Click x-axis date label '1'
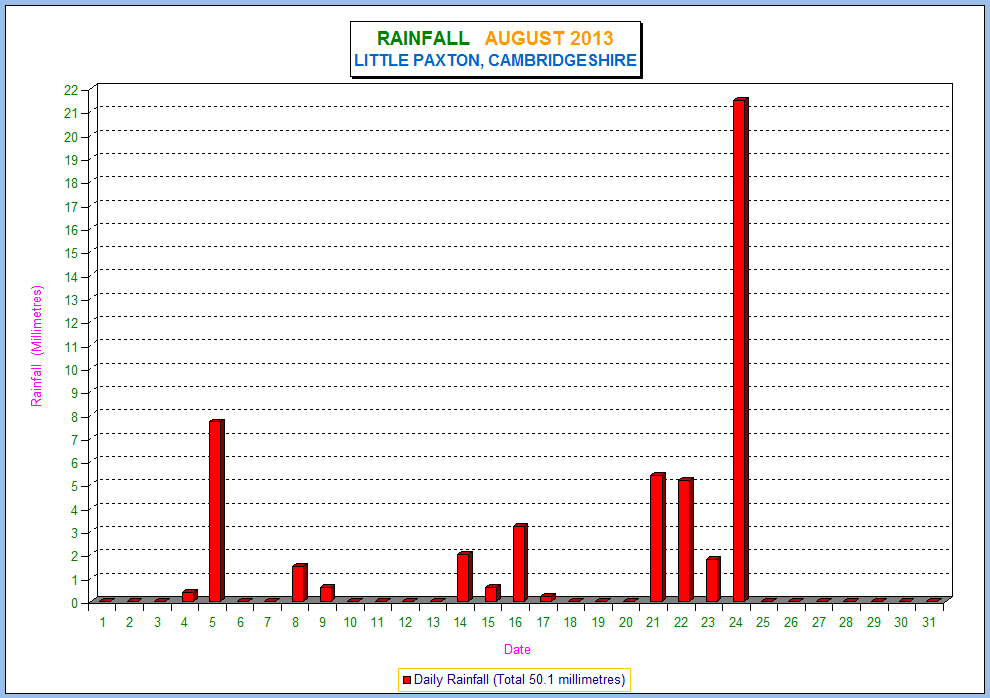This screenshot has height=698, width=990. 102,622
